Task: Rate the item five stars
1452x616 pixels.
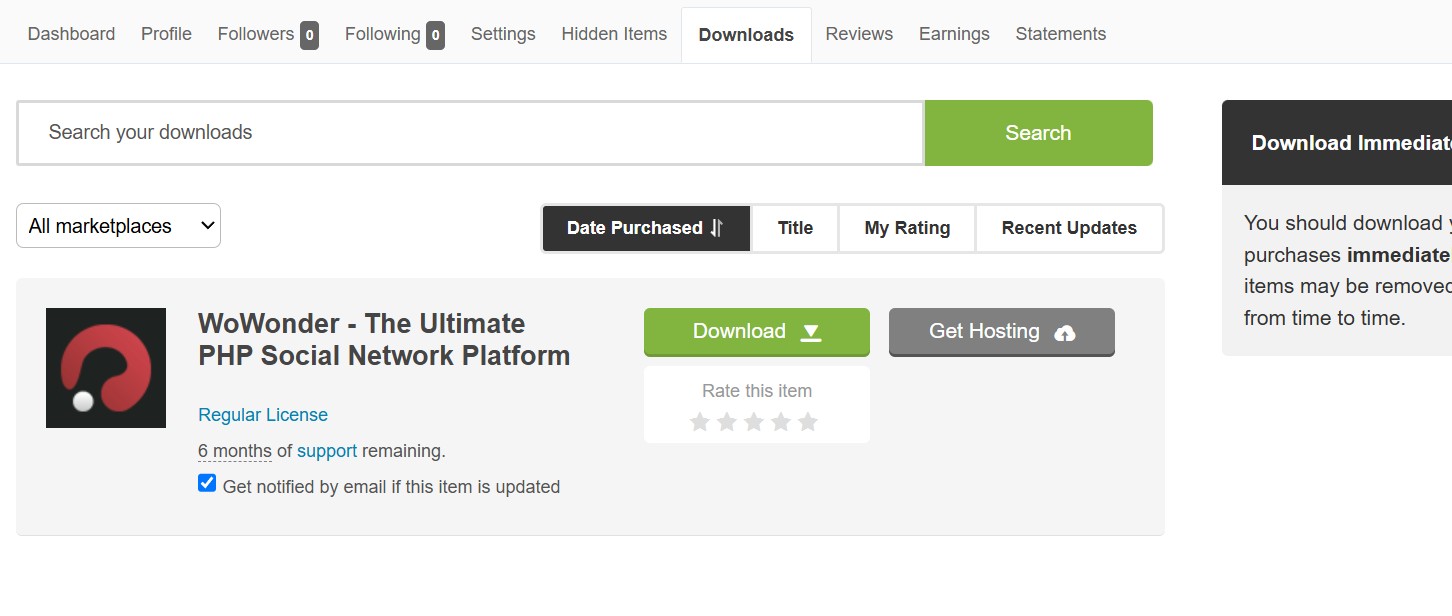Action: [x=808, y=422]
